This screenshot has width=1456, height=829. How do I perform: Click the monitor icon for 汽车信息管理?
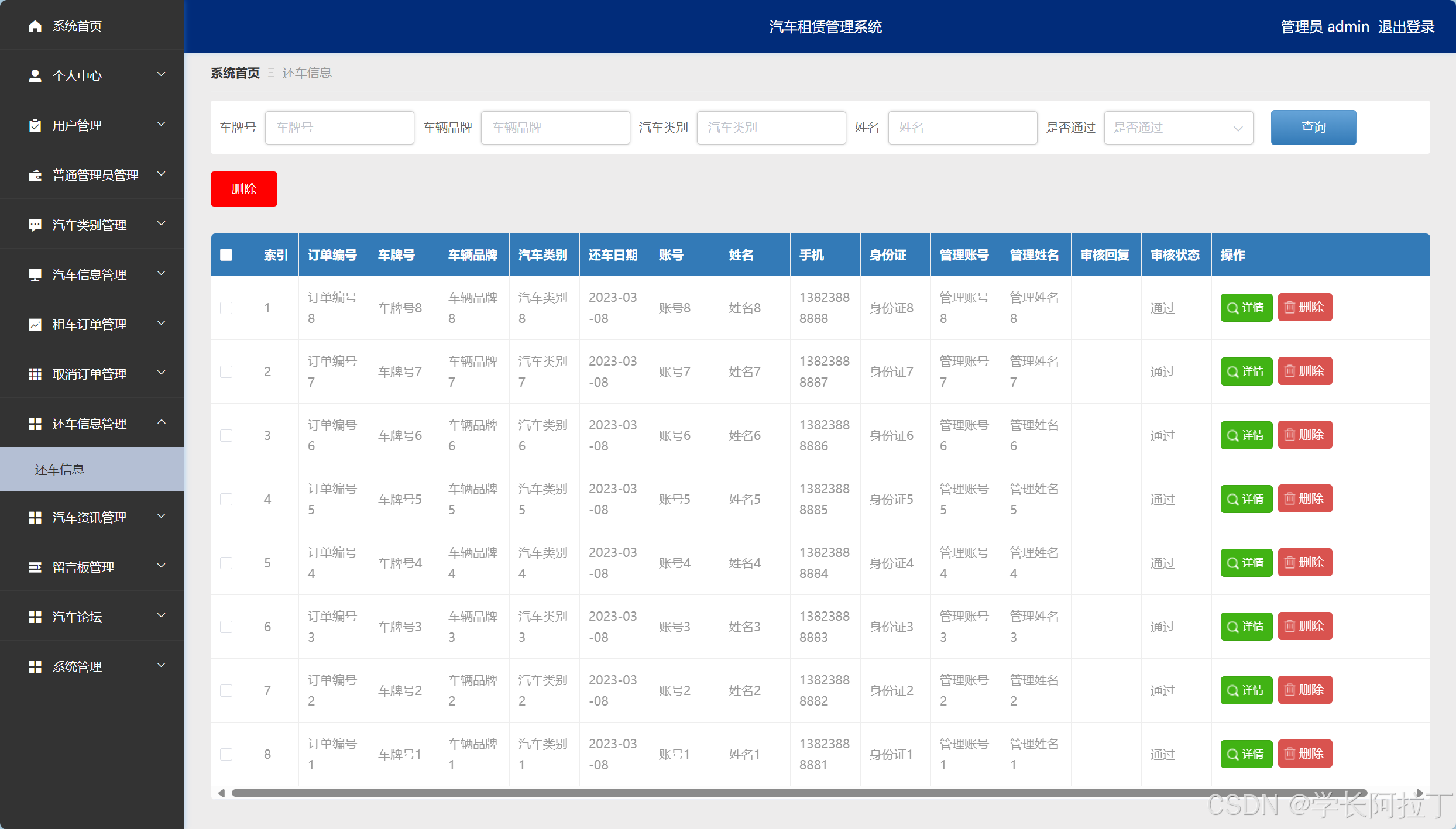click(x=35, y=275)
